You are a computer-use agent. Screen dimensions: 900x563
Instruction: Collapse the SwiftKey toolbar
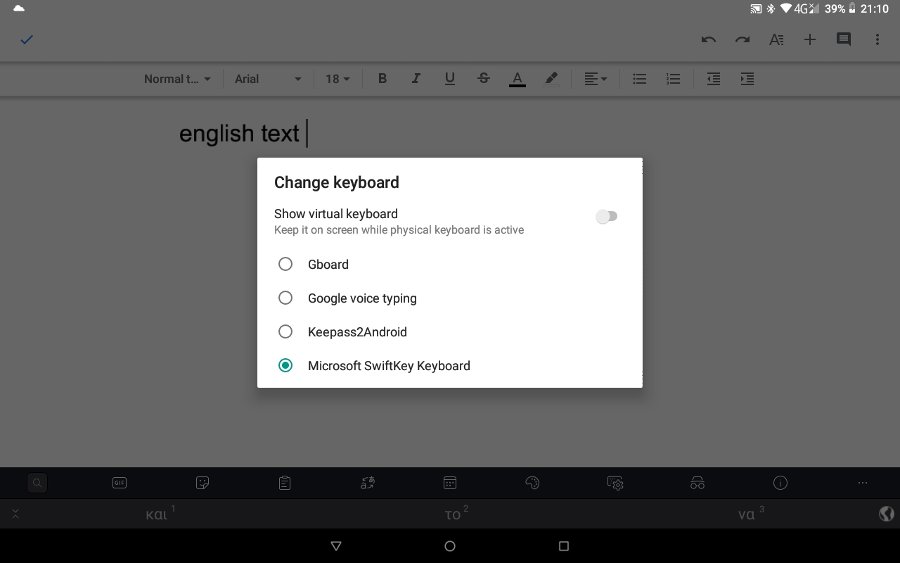pyautogui.click(x=15, y=514)
